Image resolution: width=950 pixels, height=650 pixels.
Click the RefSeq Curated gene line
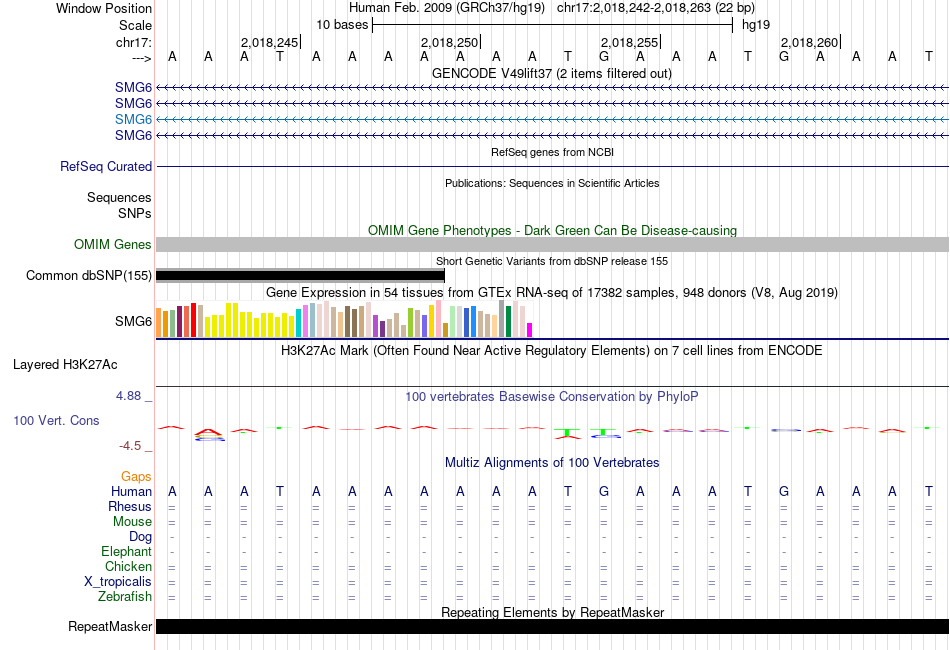click(552, 167)
